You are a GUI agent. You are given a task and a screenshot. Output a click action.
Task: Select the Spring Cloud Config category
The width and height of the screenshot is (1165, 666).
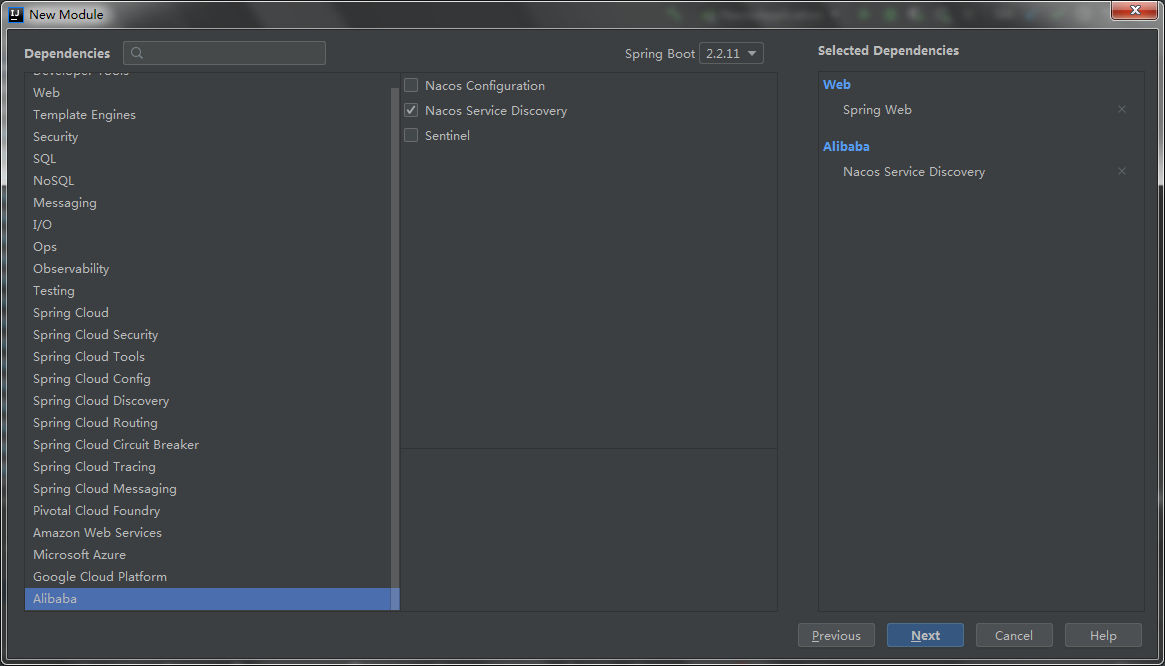pyautogui.click(x=208, y=379)
